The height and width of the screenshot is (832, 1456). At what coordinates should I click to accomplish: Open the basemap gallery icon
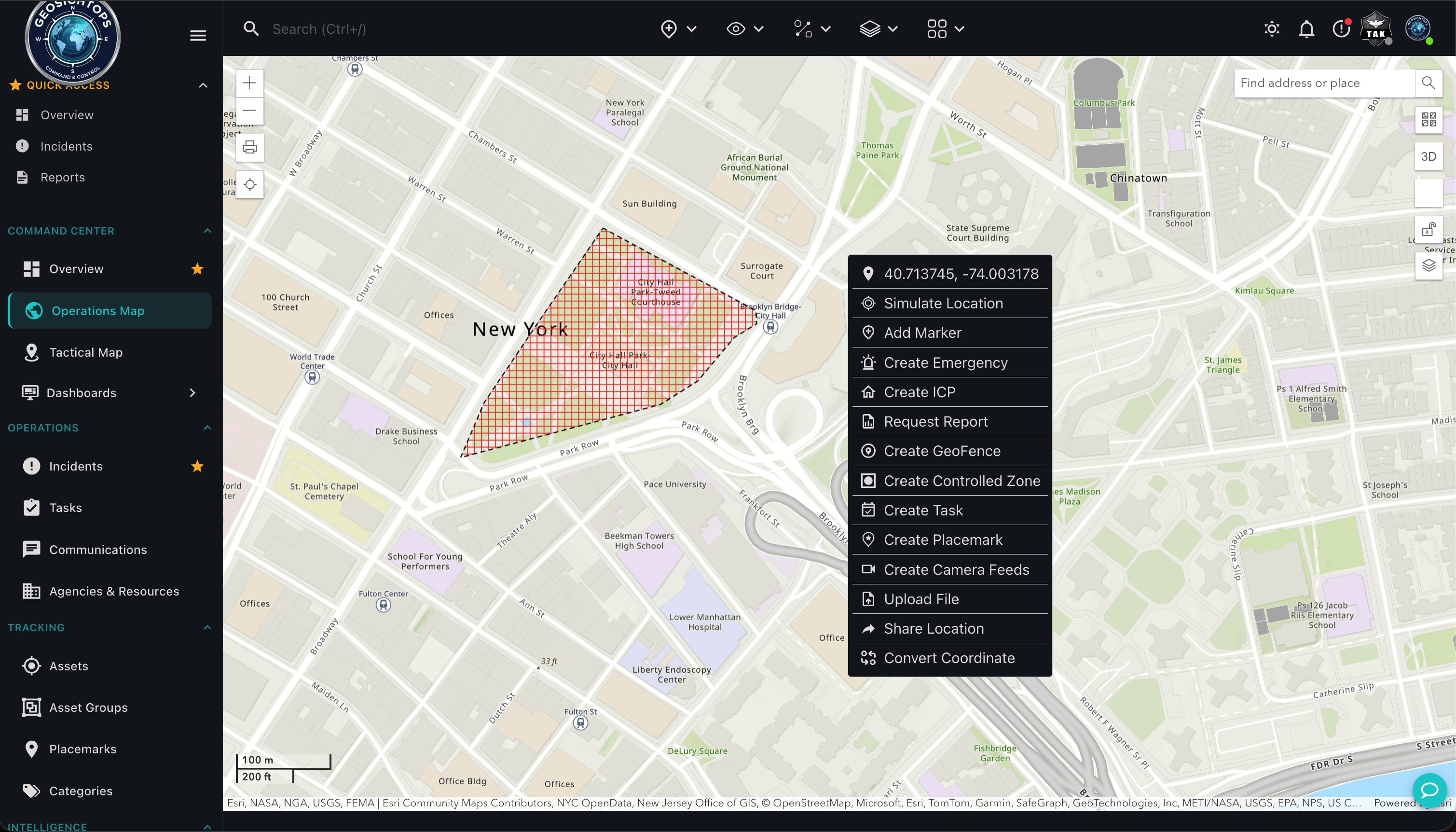(1429, 120)
